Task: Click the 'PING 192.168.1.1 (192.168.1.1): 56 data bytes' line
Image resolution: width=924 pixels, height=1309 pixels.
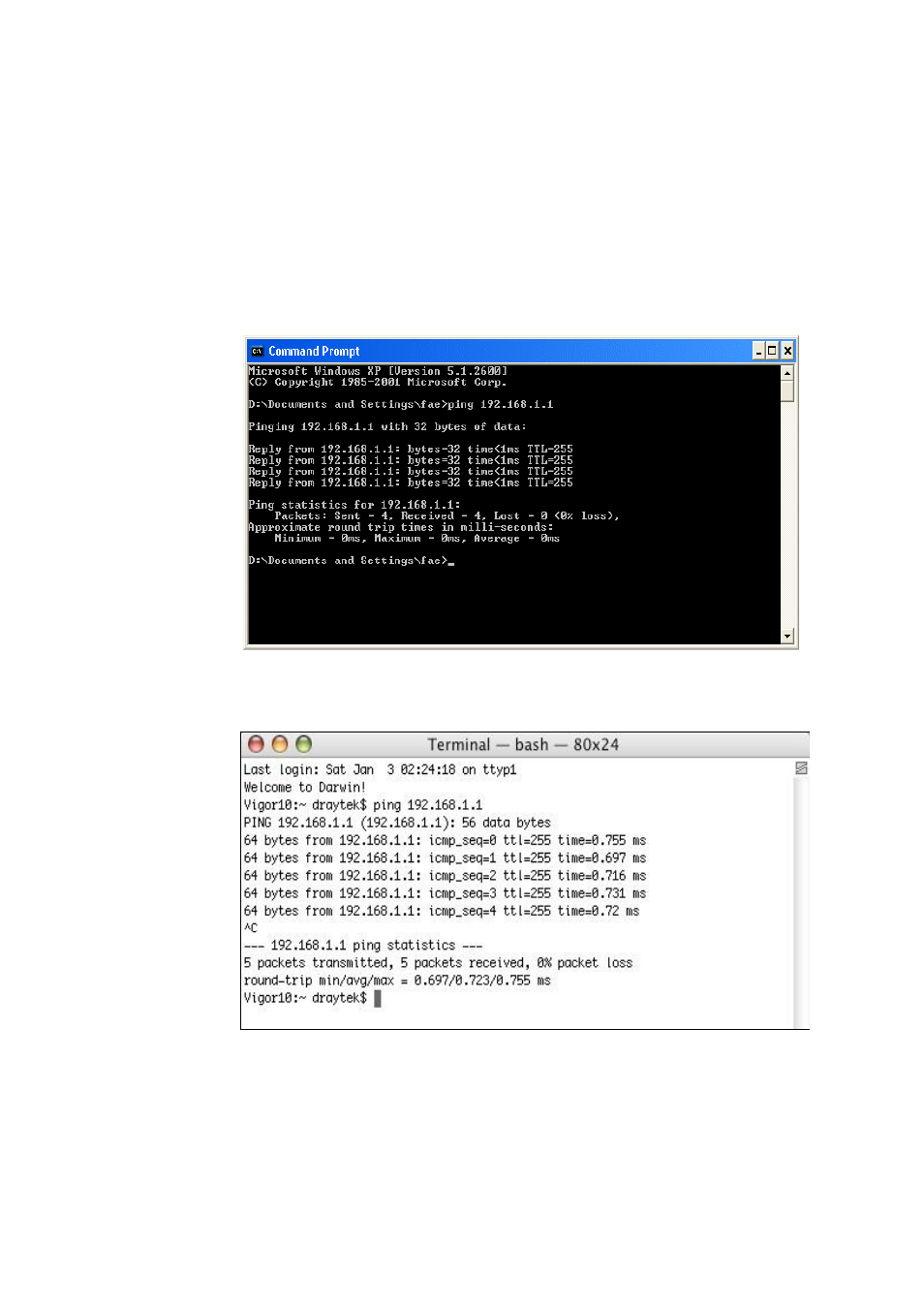Action: [397, 823]
